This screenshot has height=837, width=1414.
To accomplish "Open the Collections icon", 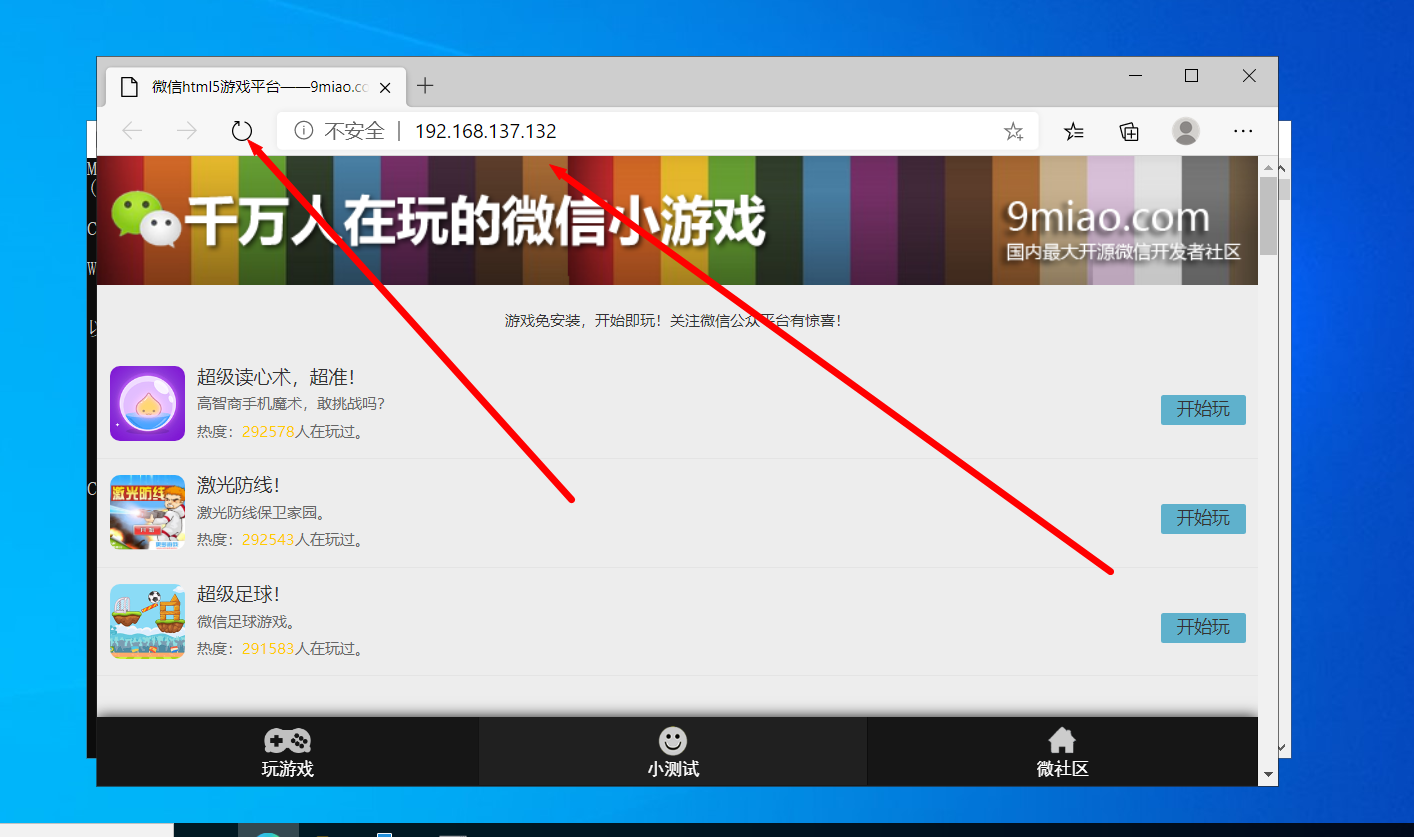I will pos(1129,131).
